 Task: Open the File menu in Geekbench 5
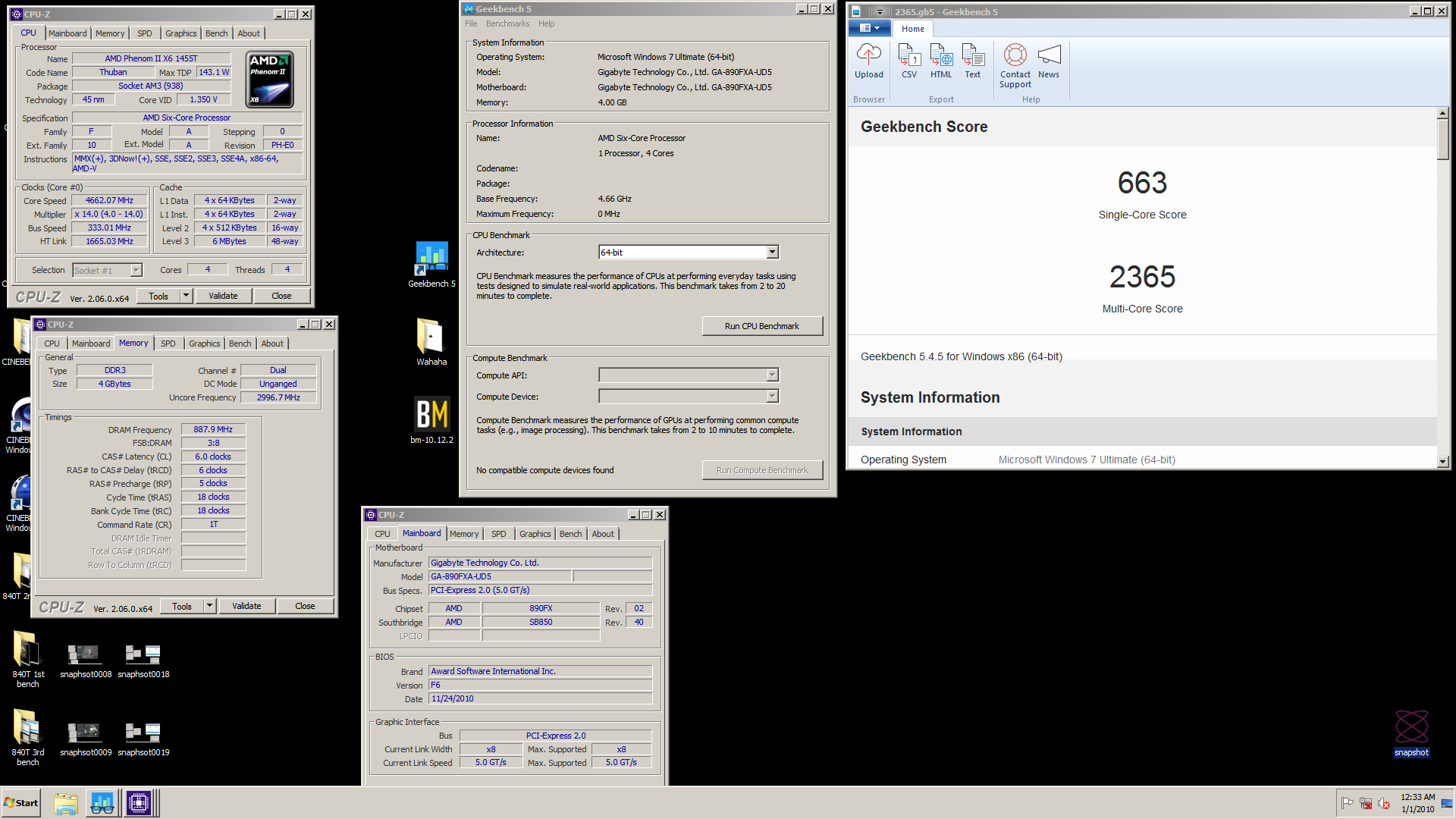[471, 24]
